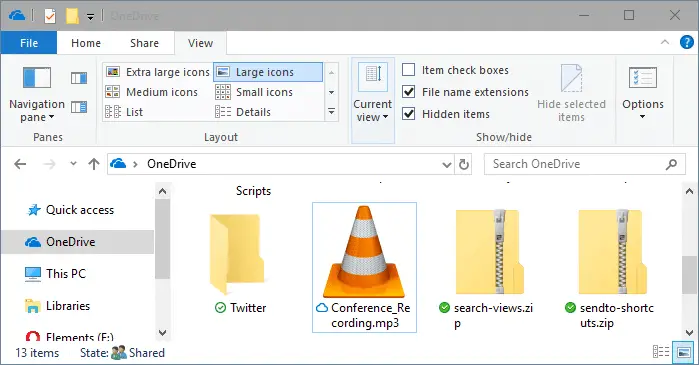Click the Options icon
The image size is (699, 365).
(x=642, y=78)
